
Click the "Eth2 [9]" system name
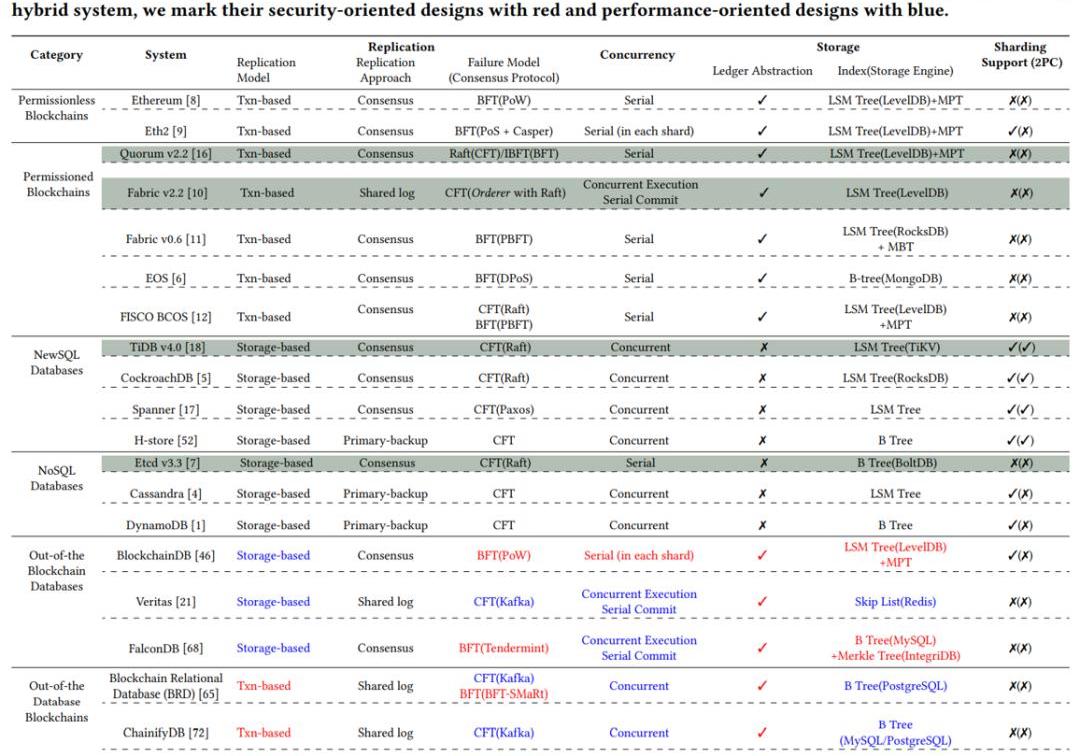tap(165, 131)
